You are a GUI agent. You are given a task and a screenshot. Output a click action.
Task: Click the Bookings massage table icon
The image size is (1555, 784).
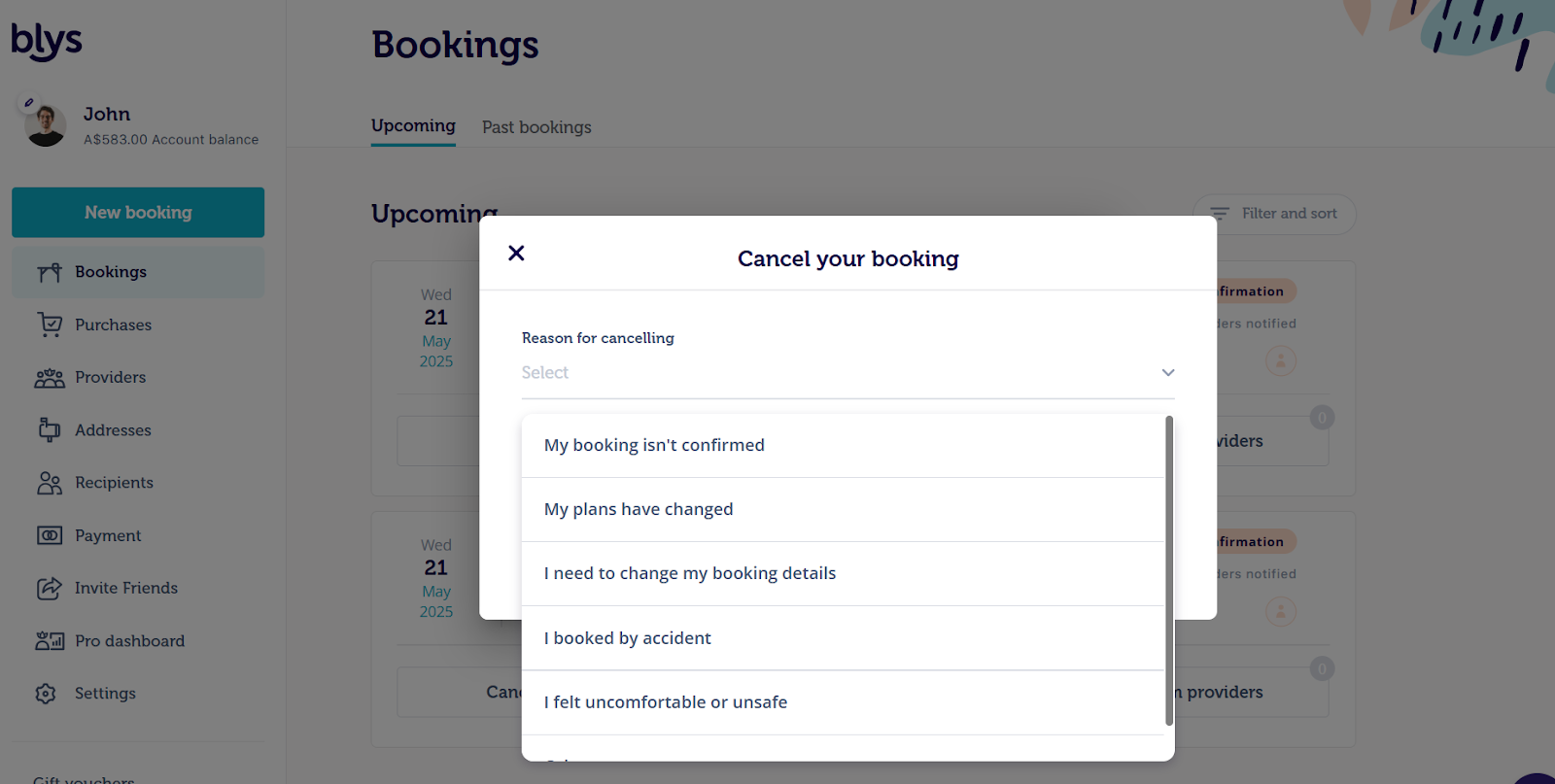(50, 272)
